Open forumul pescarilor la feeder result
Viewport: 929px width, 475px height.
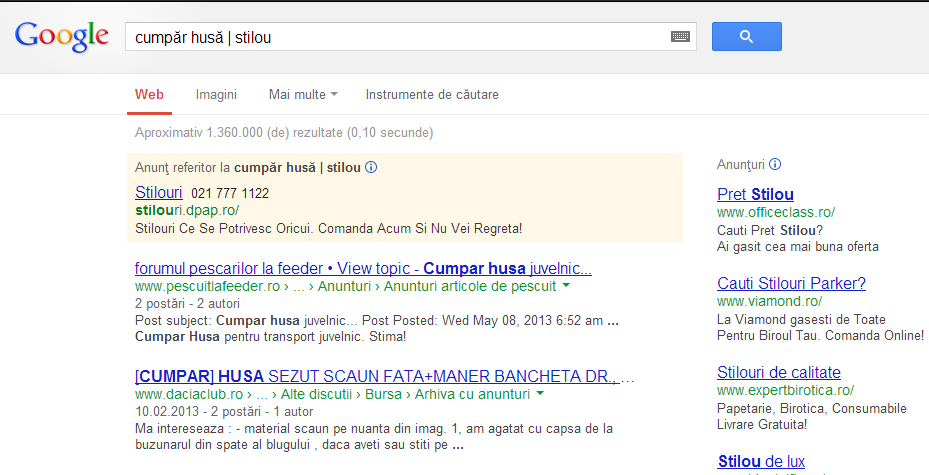363,268
